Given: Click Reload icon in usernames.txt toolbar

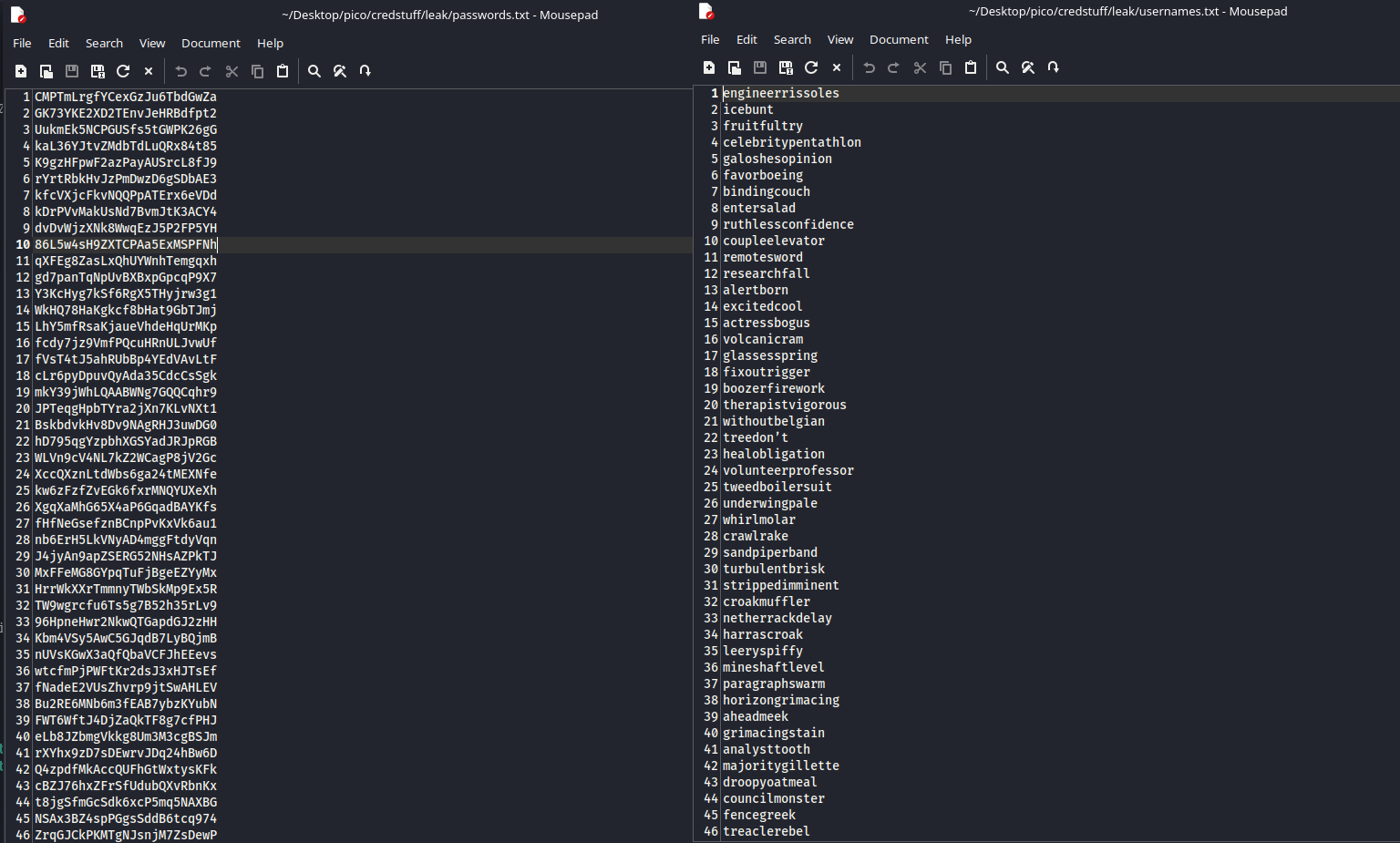Looking at the screenshot, I should [811, 67].
